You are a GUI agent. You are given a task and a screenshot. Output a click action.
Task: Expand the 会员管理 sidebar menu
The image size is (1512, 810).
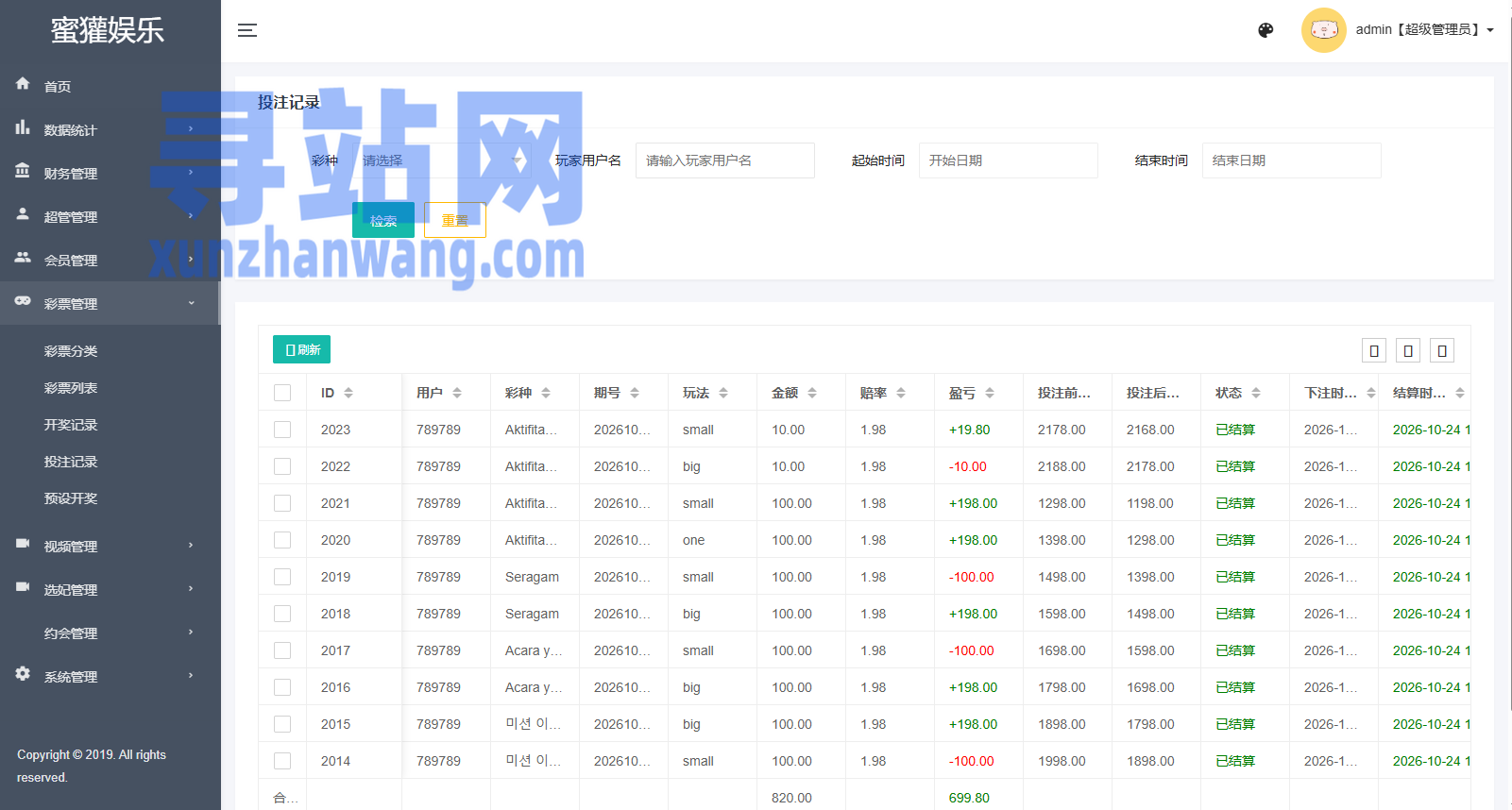pyautogui.click(x=110, y=260)
